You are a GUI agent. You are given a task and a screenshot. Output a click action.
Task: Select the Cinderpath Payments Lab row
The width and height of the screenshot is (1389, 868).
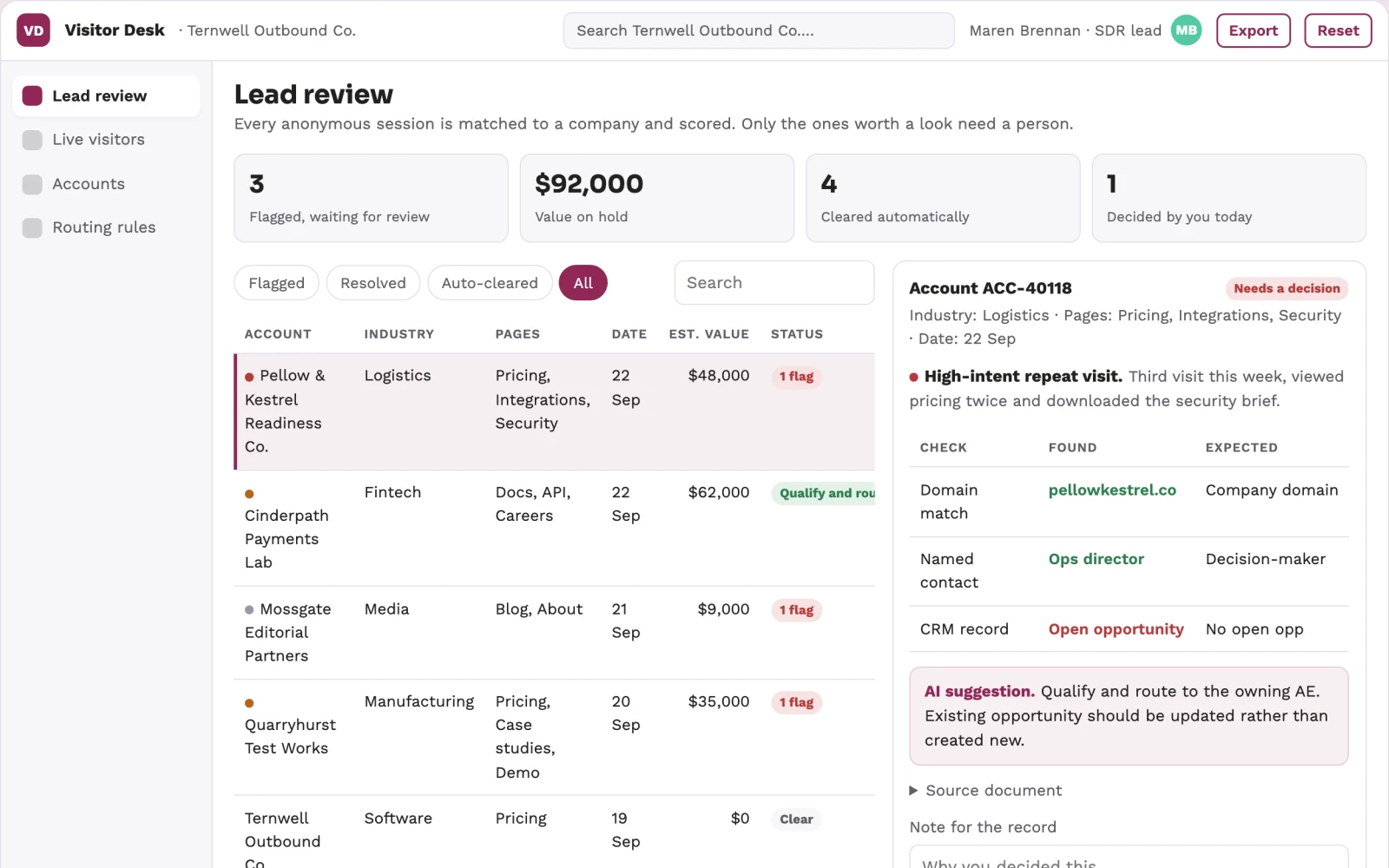[x=555, y=528]
